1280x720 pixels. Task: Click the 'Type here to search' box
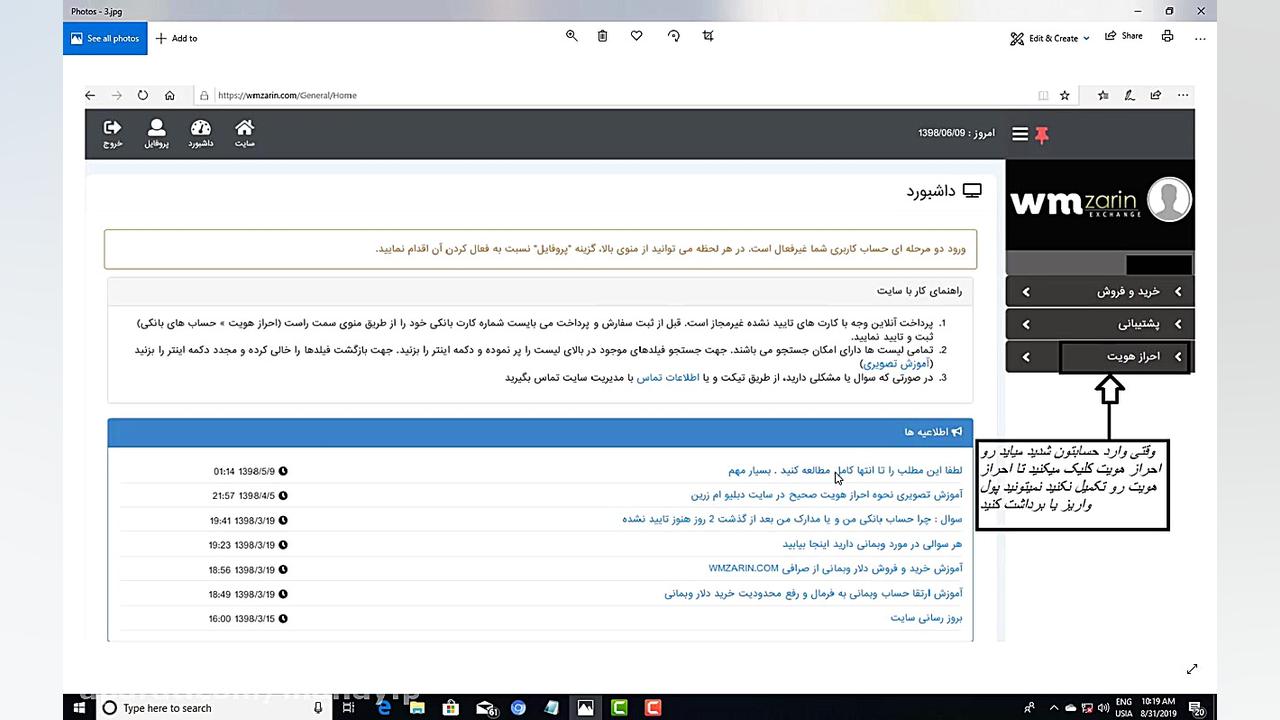tap(213, 707)
